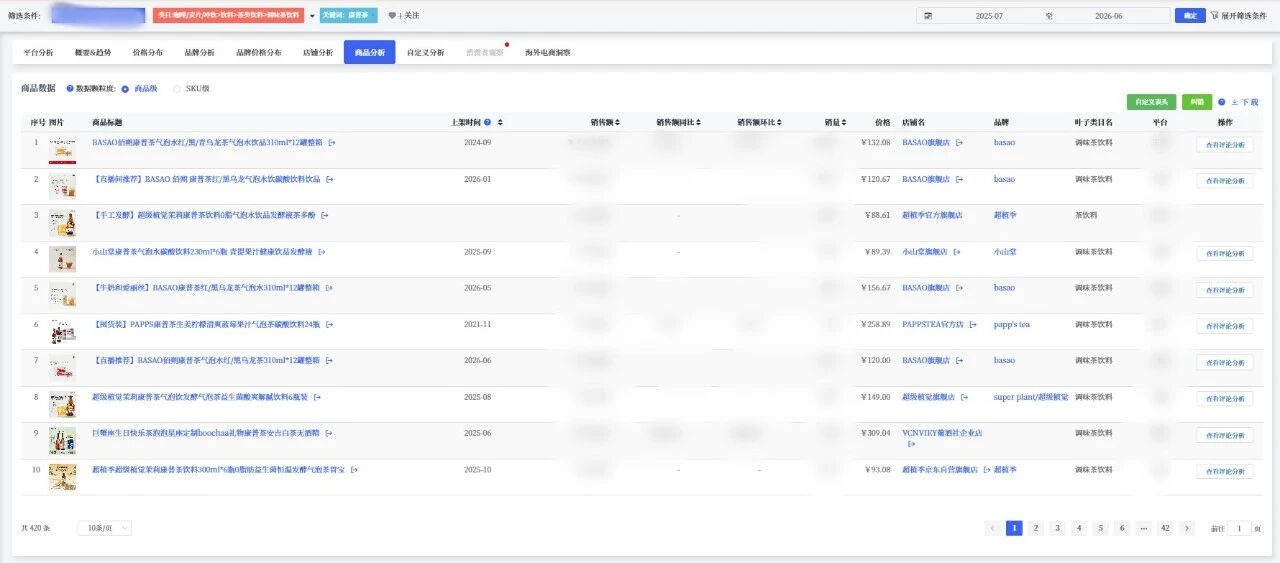Click help icon next to 上架时间 header
This screenshot has width=1280, height=563.
[487, 122]
